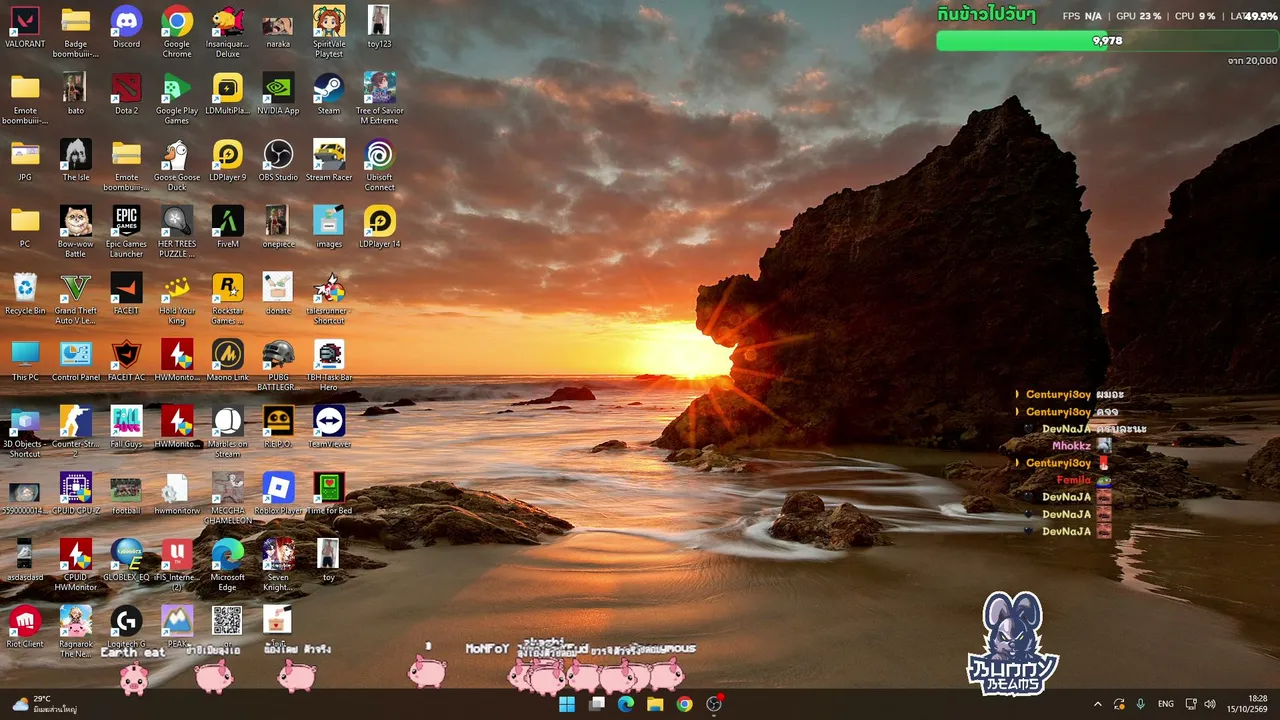Select the FiveM desktop icon
Screen dimensions: 1280x720
[227, 227]
